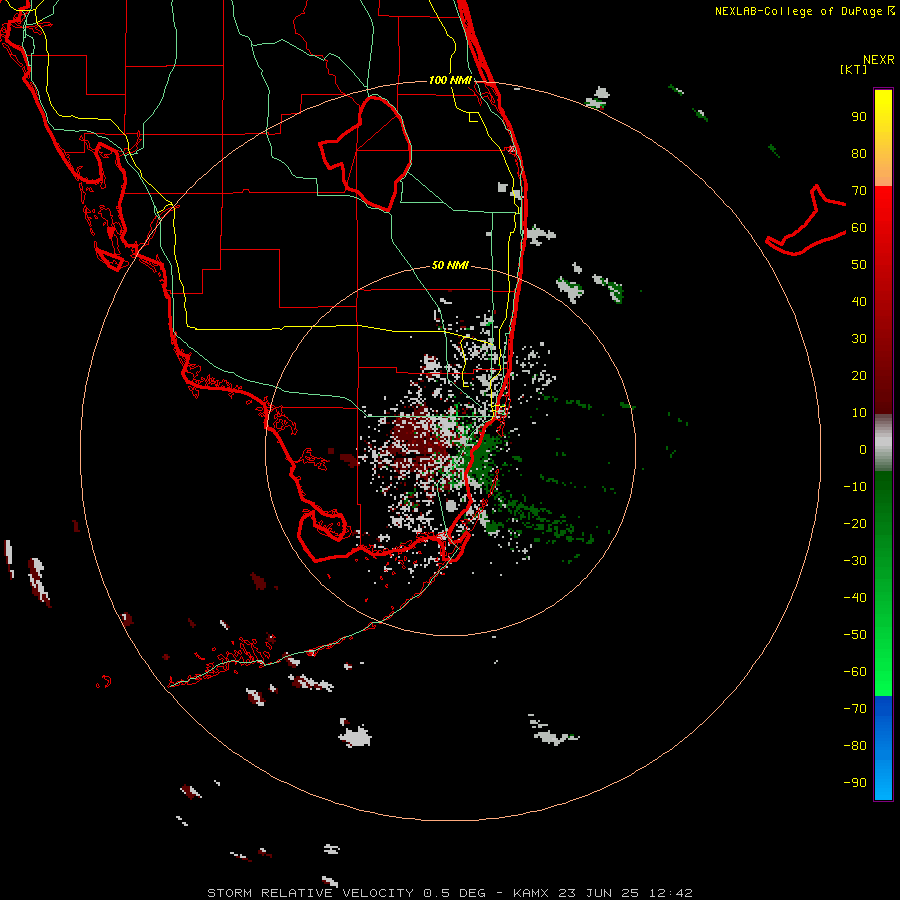Click the -50 value on velocity scale
900x900 pixels.
[855, 635]
